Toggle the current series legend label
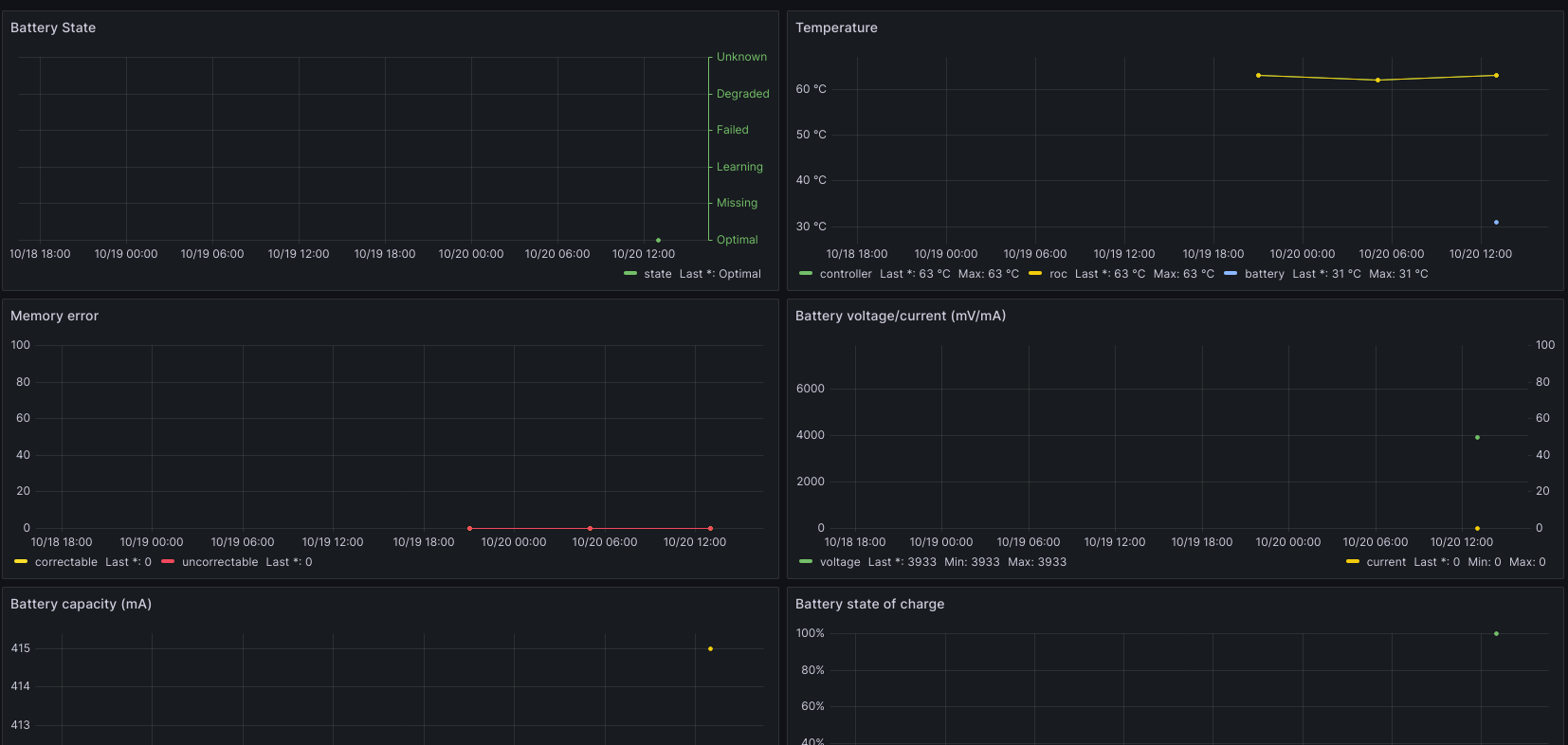The image size is (1568, 745). [1386, 562]
